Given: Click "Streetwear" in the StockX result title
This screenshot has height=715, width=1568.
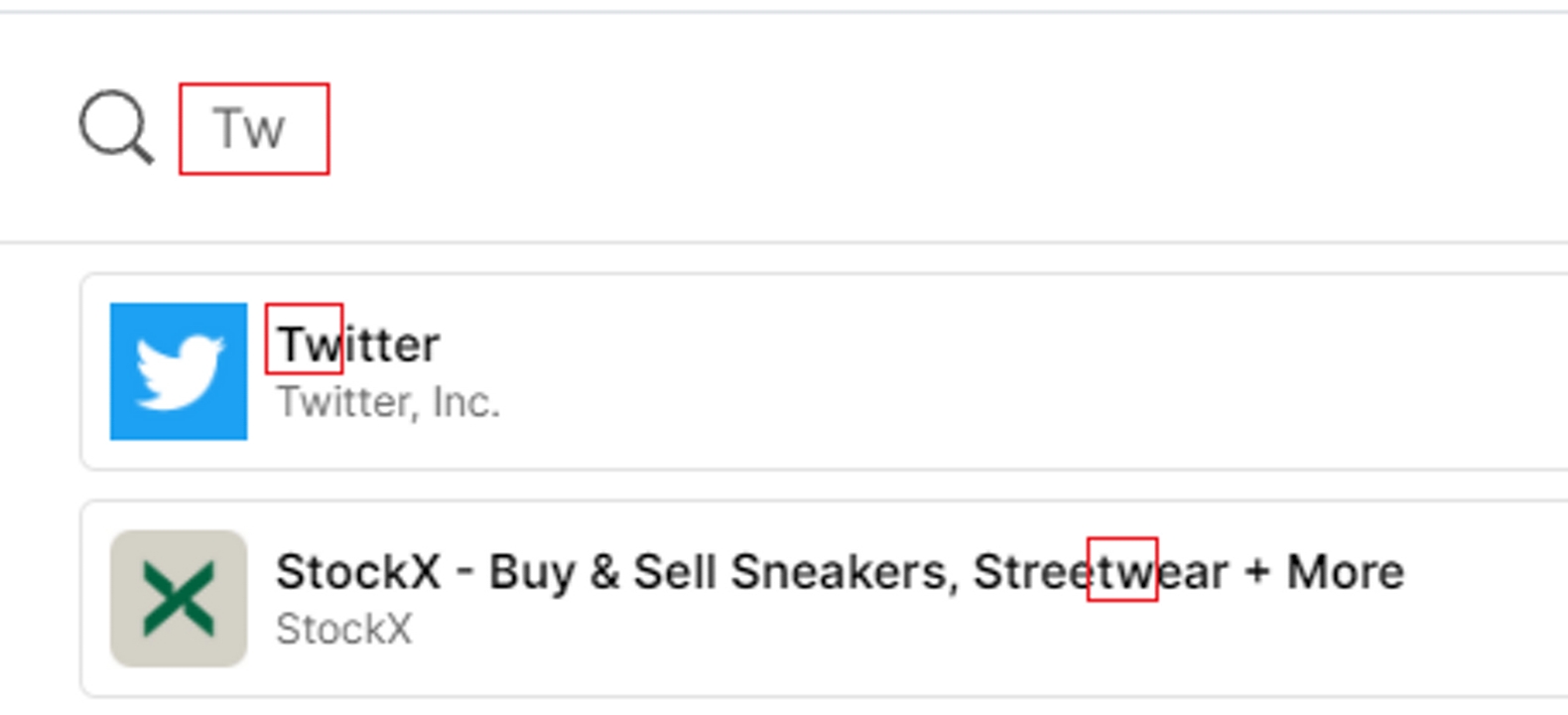Looking at the screenshot, I should coord(1100,572).
